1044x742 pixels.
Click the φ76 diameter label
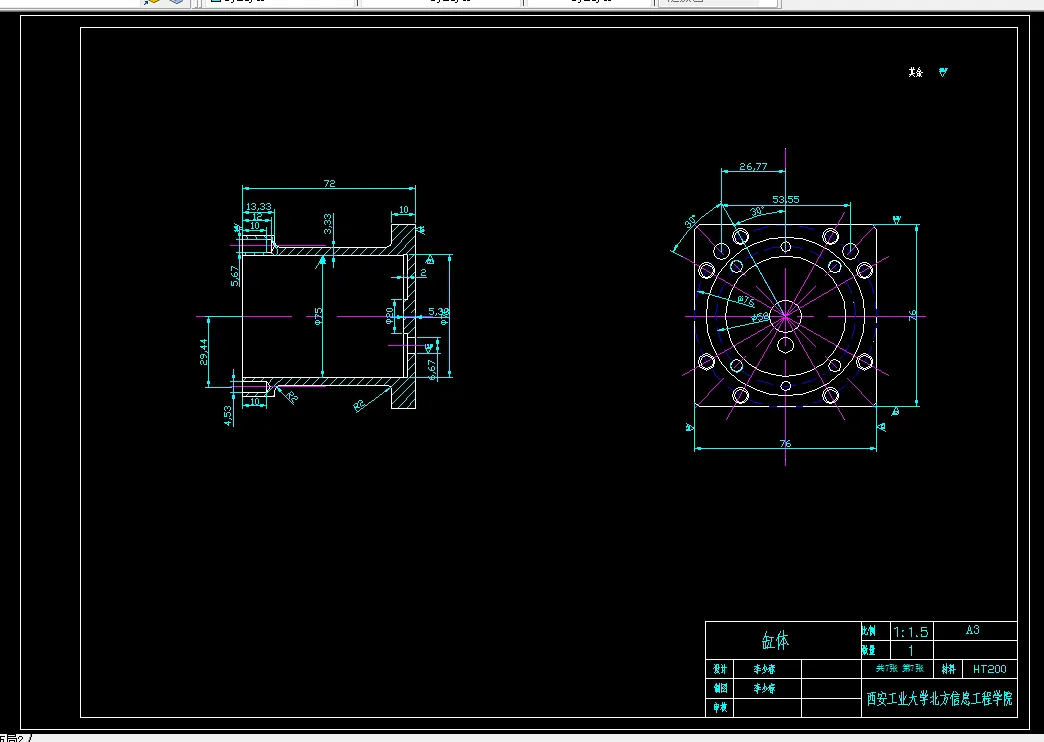pos(746,301)
